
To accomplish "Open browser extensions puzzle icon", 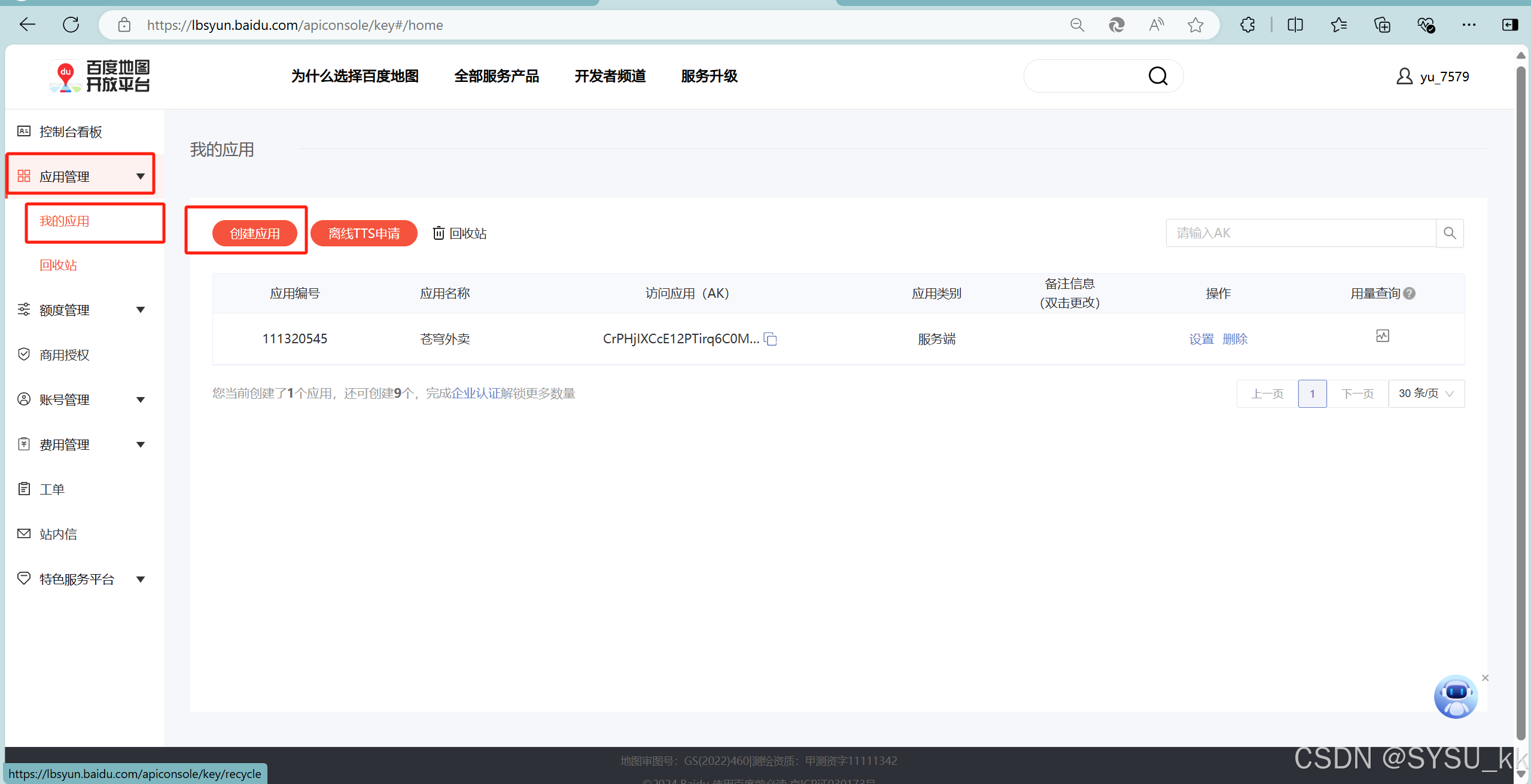I will click(x=1247, y=25).
